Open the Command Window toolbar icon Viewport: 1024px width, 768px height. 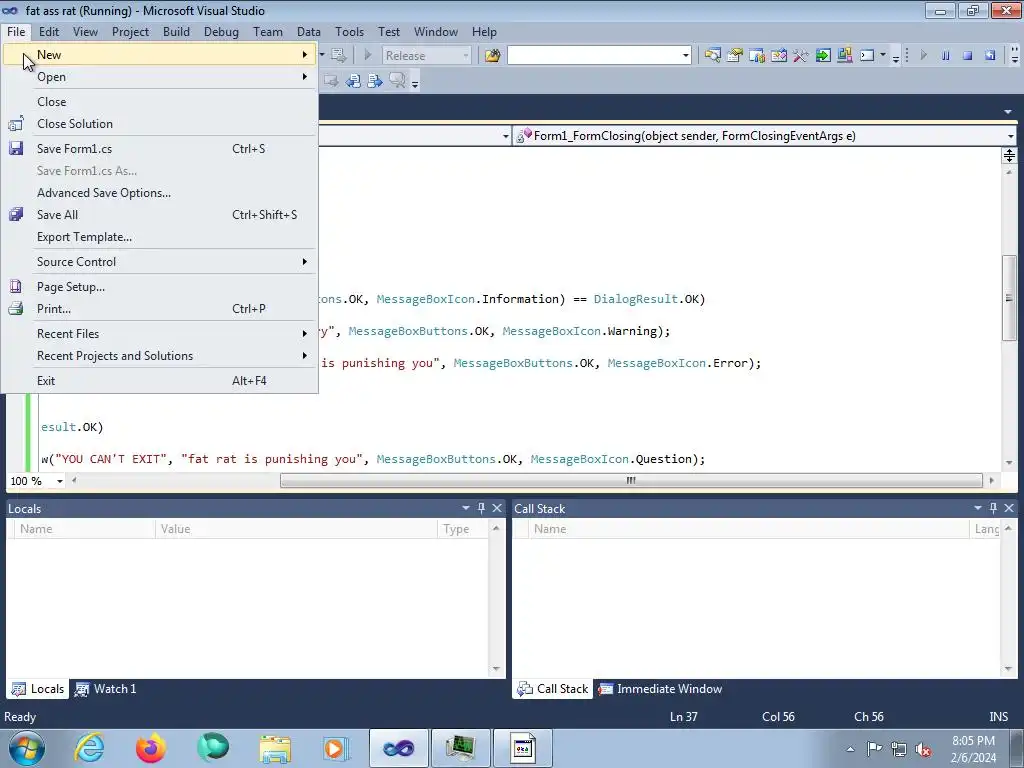click(x=867, y=56)
